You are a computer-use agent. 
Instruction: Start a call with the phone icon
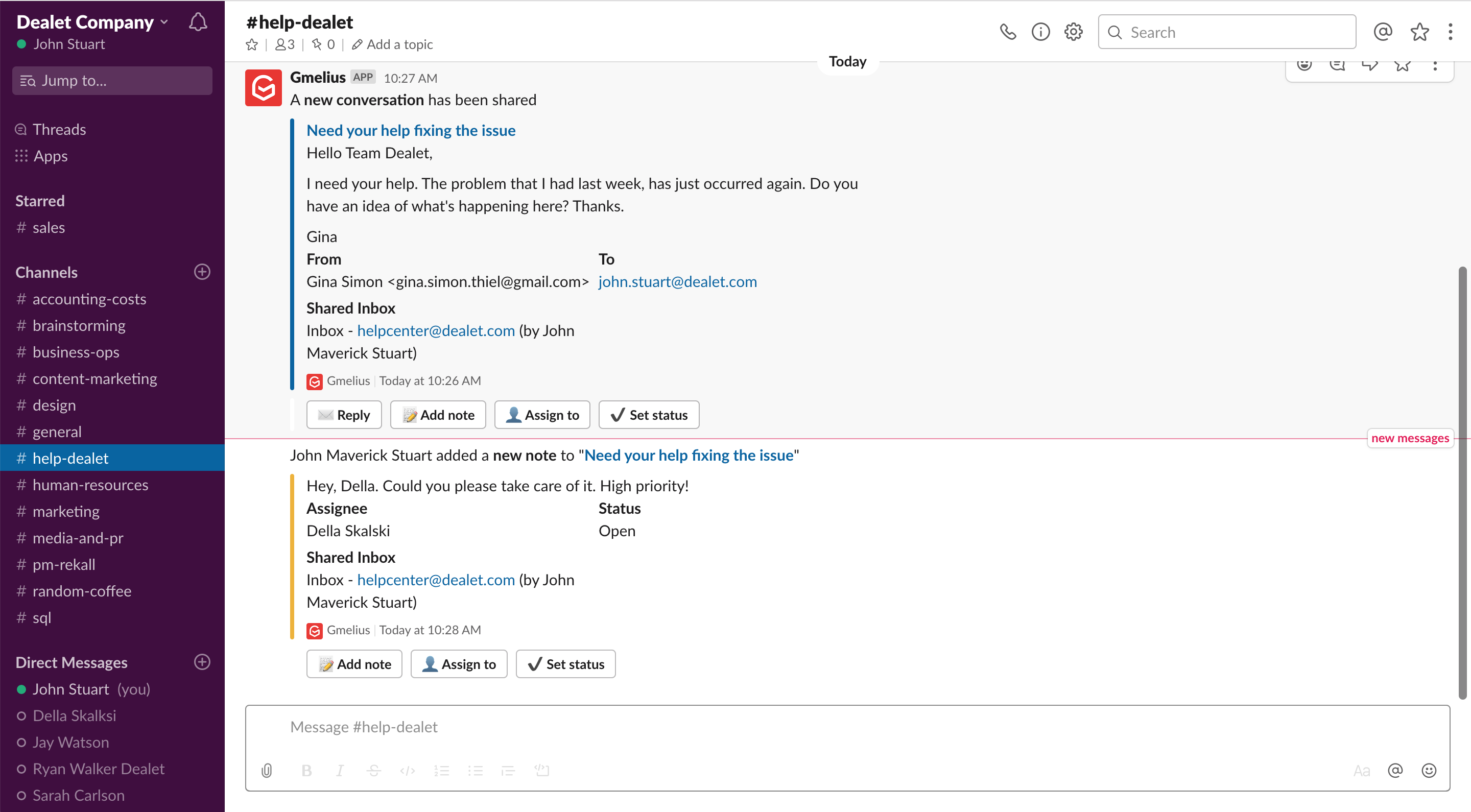click(1008, 32)
